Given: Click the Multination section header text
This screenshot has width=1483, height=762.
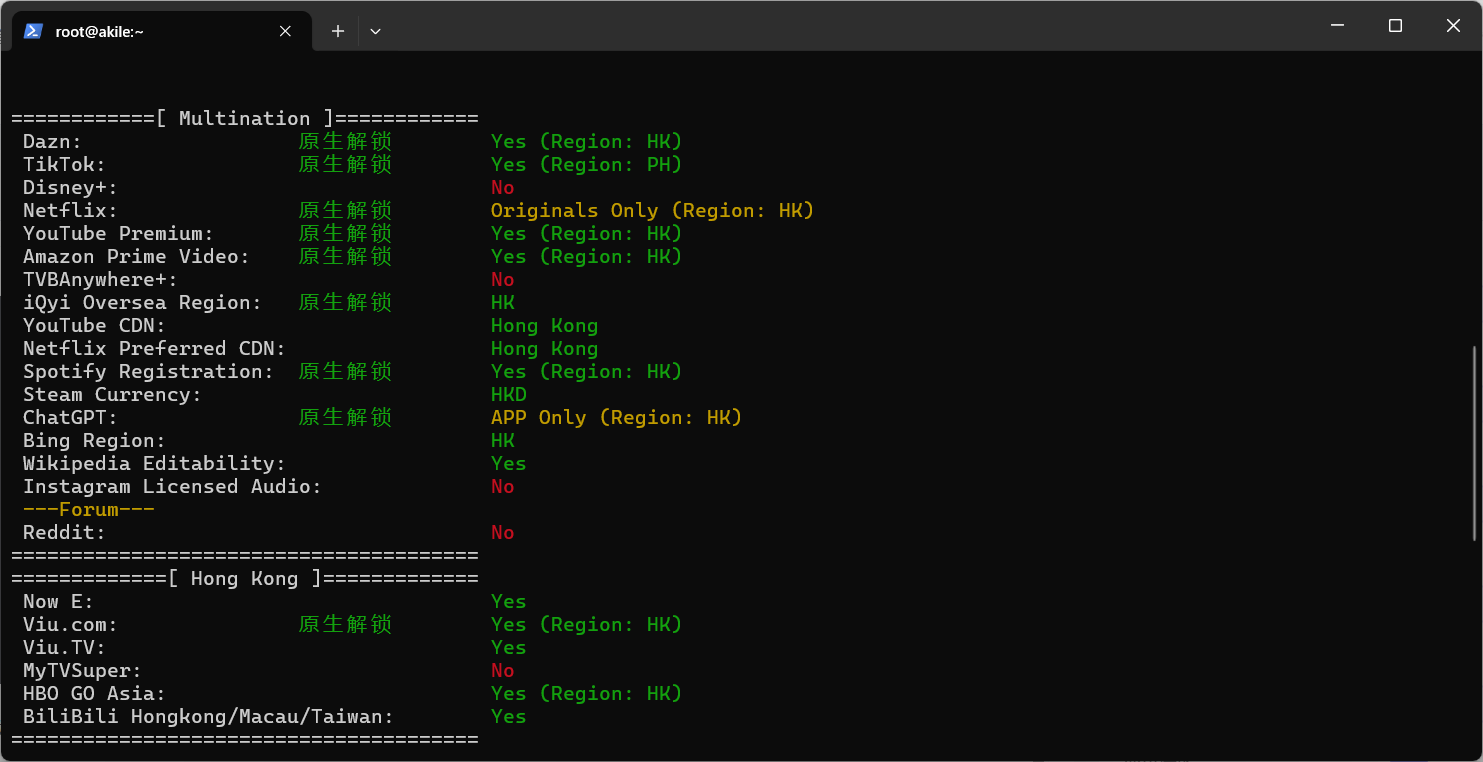Looking at the screenshot, I should [245, 118].
